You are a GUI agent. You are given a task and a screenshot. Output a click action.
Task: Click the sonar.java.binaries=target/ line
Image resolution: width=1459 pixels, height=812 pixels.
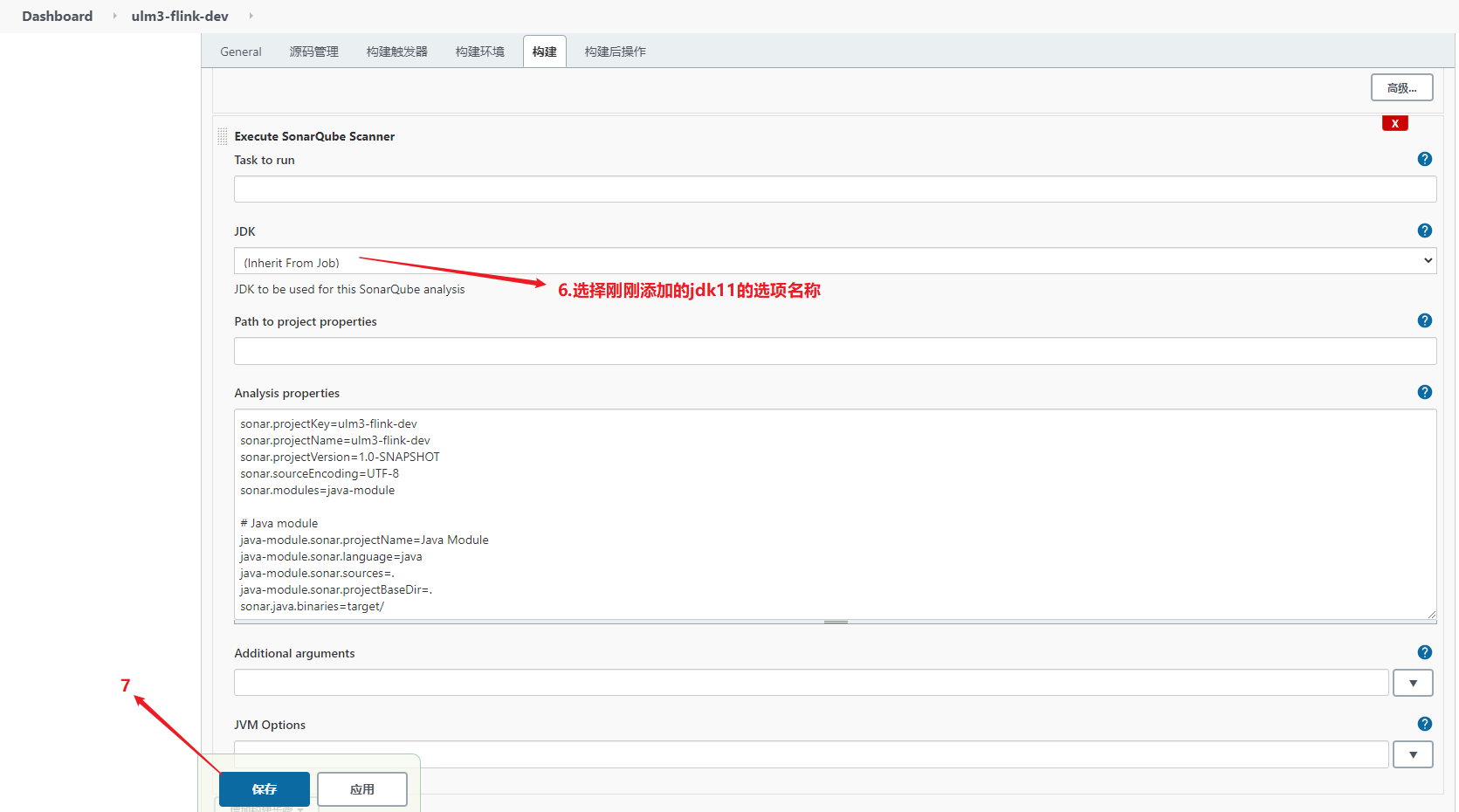click(x=312, y=606)
